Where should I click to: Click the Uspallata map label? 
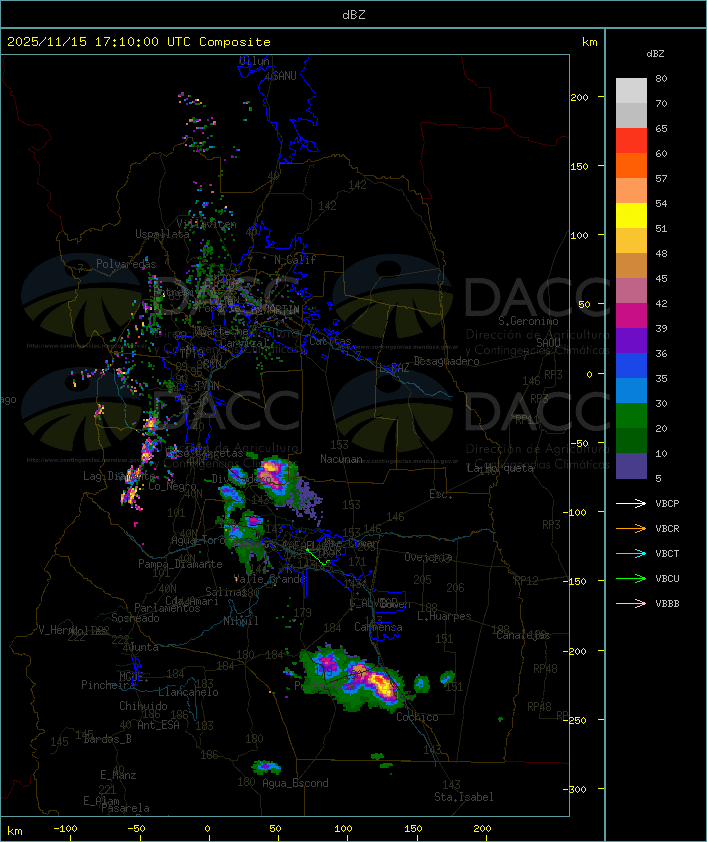click(162, 234)
